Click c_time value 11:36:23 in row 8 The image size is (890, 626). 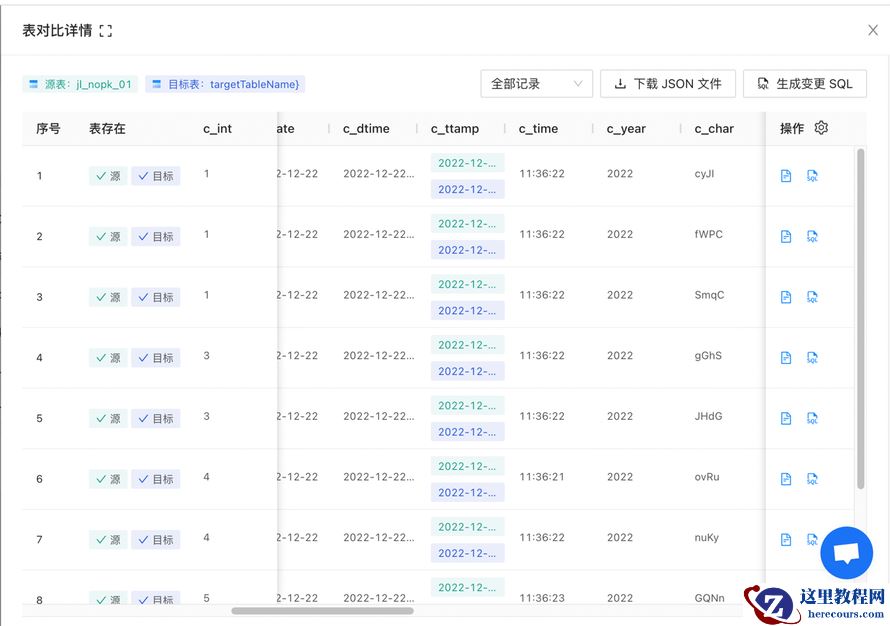542,598
